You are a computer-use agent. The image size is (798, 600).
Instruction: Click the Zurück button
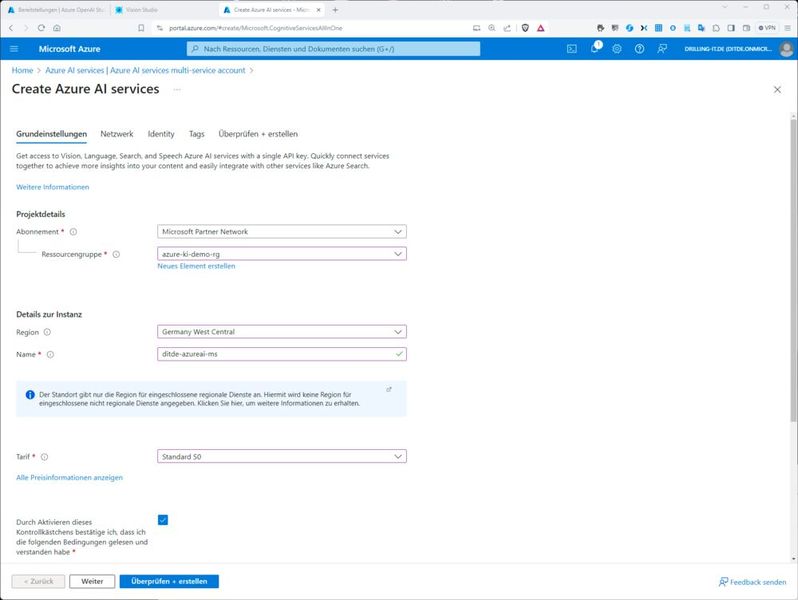click(38, 581)
